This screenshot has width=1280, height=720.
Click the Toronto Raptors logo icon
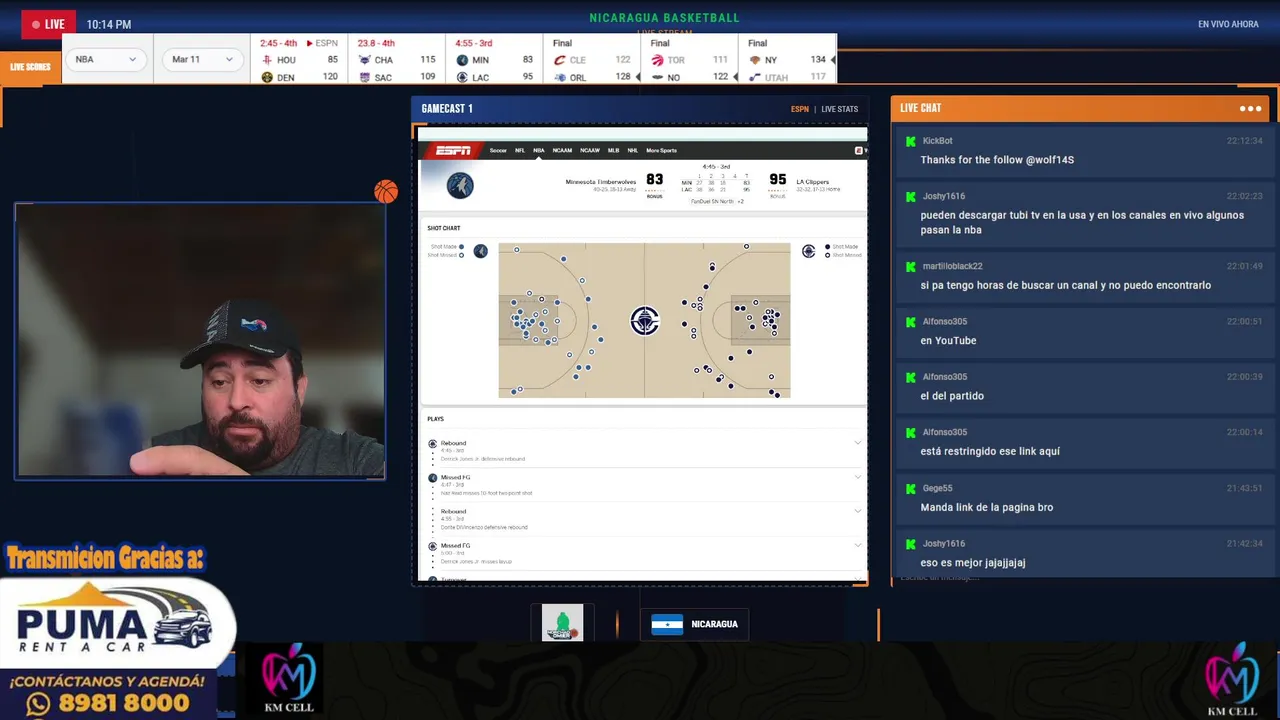(x=657, y=60)
